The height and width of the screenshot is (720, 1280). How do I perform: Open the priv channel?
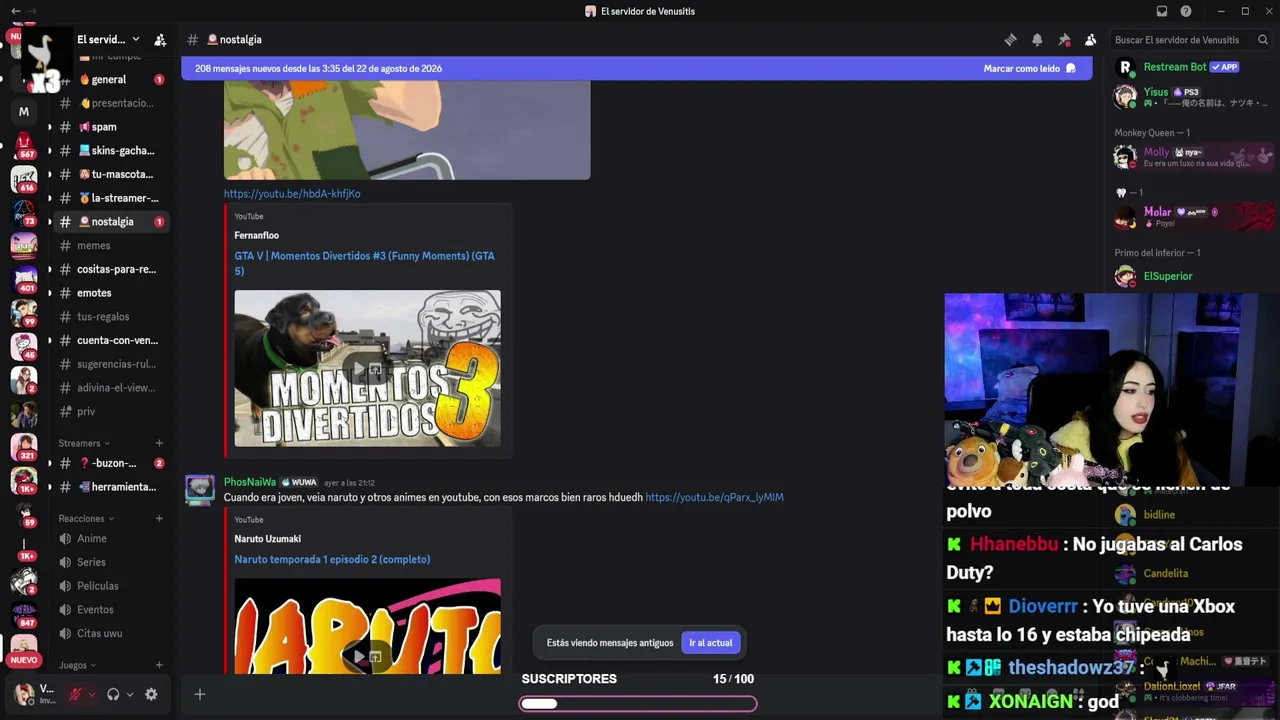(x=111, y=411)
